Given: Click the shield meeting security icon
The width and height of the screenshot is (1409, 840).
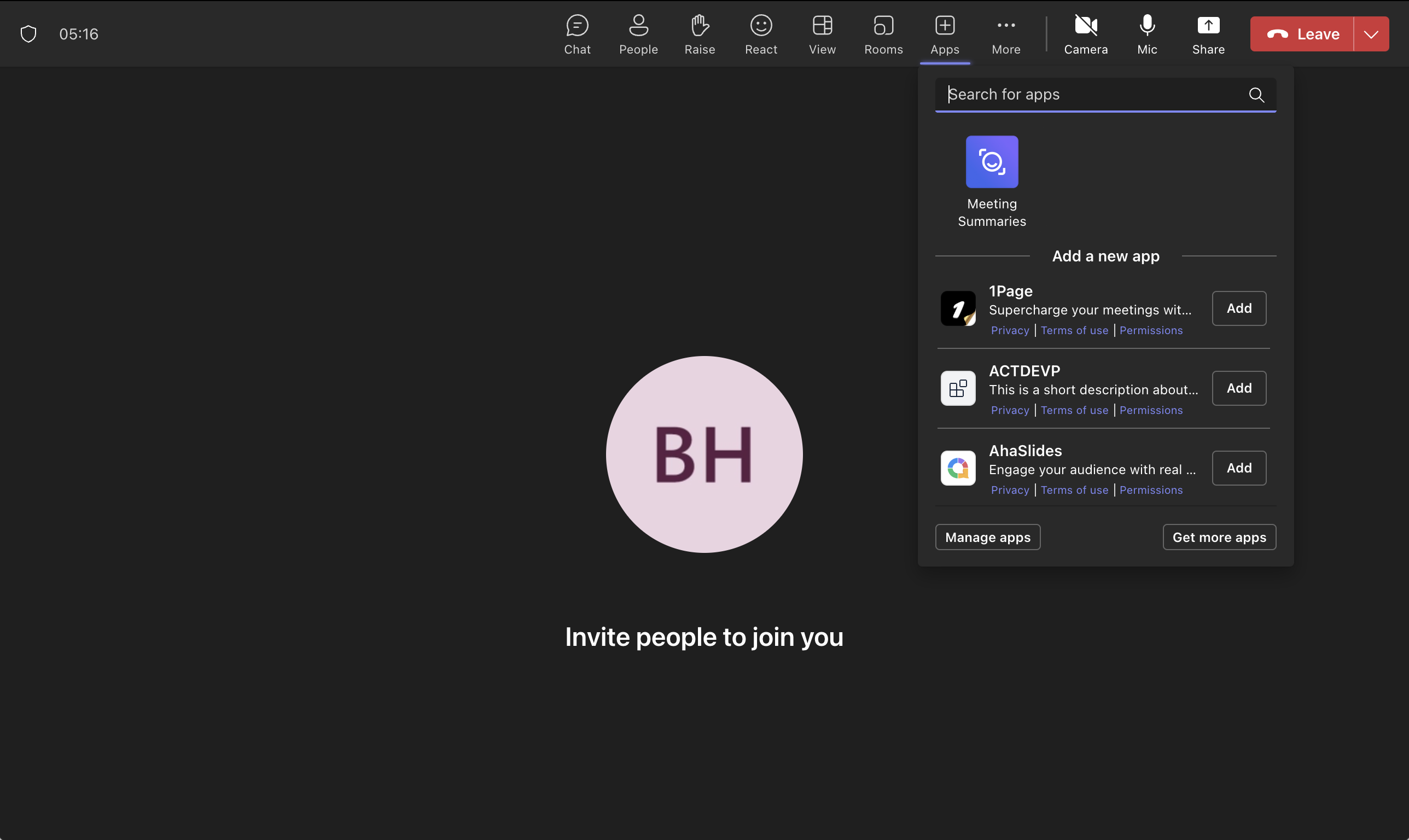Looking at the screenshot, I should pos(28,34).
